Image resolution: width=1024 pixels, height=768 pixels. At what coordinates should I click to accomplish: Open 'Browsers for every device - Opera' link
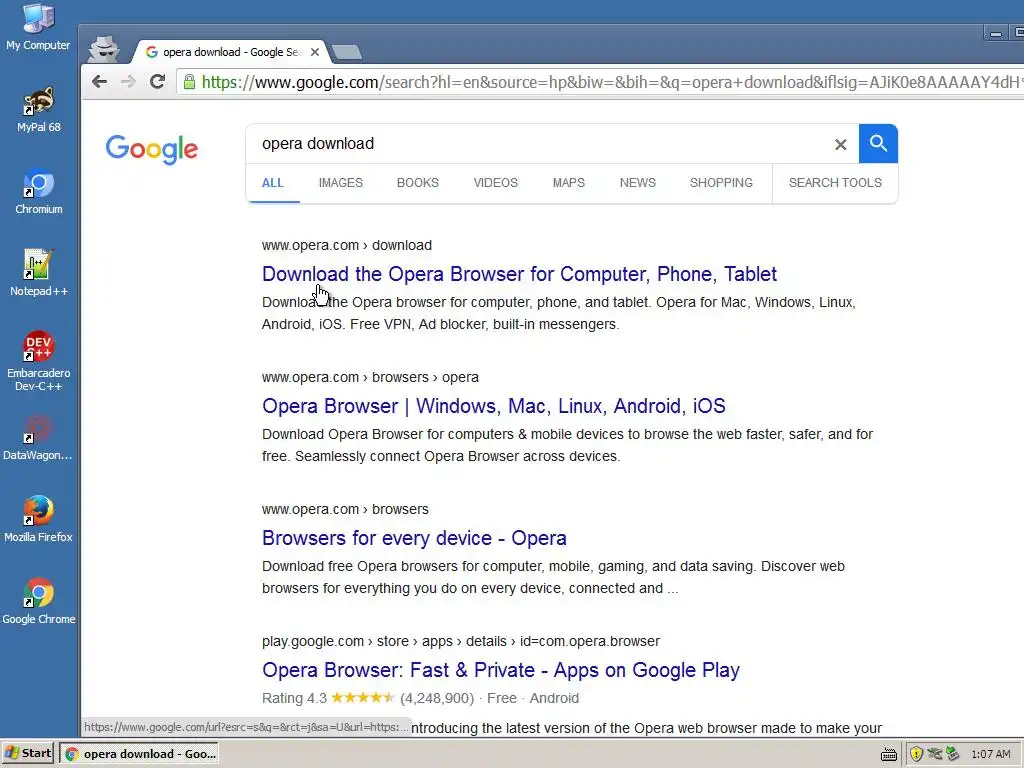414,537
